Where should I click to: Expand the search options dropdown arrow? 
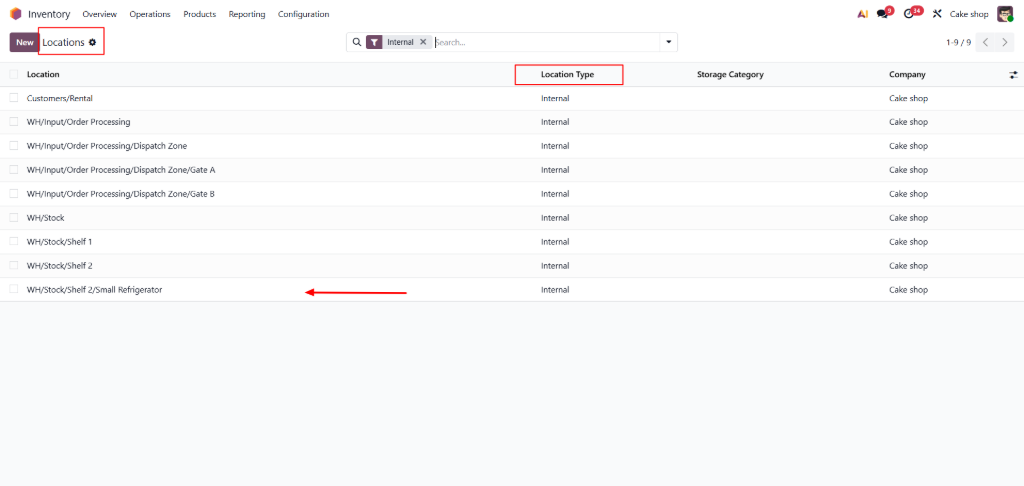coord(668,42)
